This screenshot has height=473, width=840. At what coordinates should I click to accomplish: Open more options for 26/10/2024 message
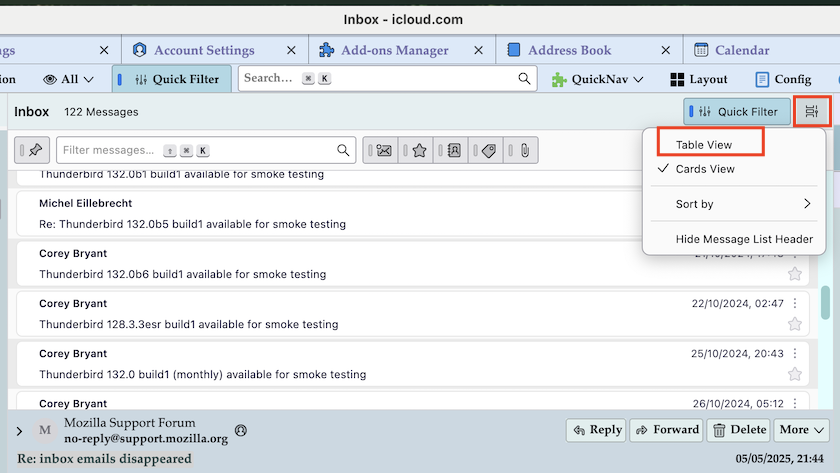[x=795, y=403]
